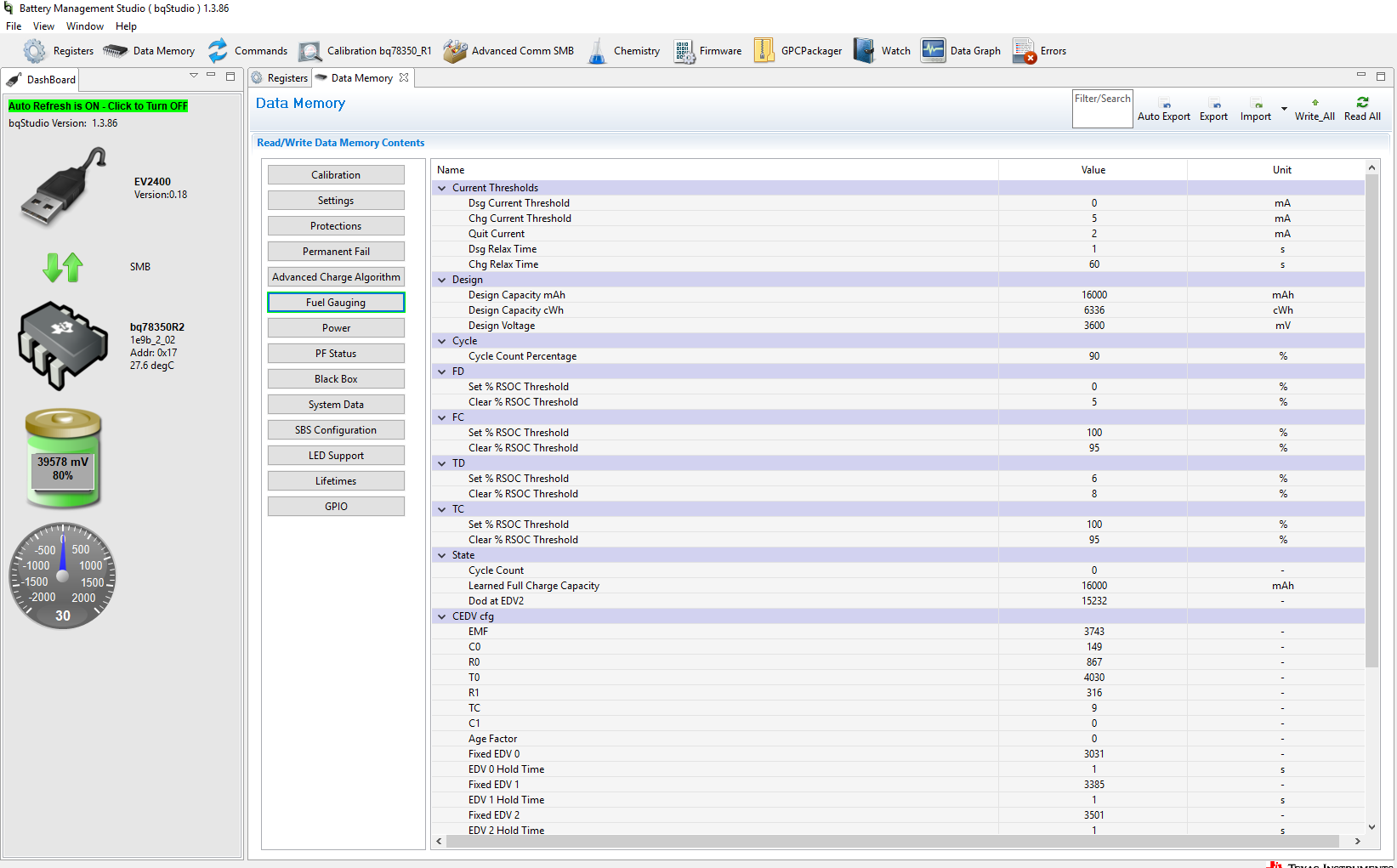Minimize the Data Memory panel
1397x868 pixels.
pos(1360,76)
